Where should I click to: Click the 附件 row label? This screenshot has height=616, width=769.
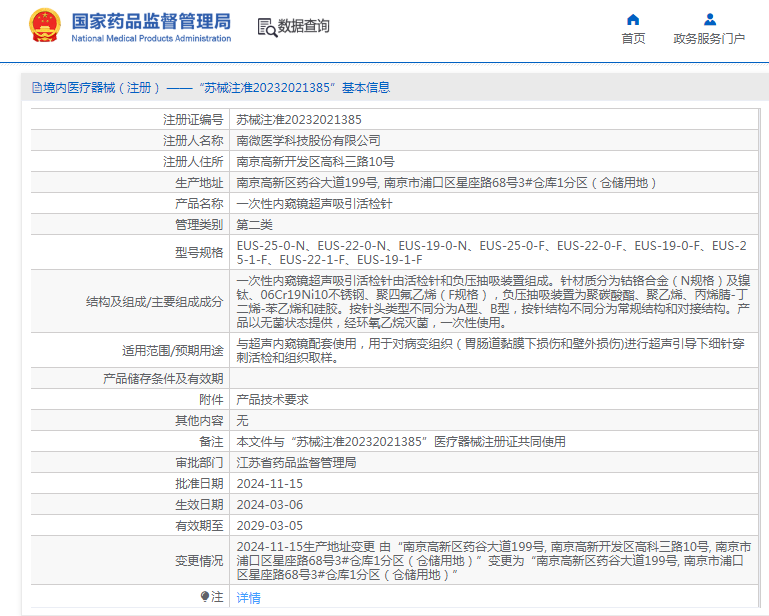coord(211,400)
